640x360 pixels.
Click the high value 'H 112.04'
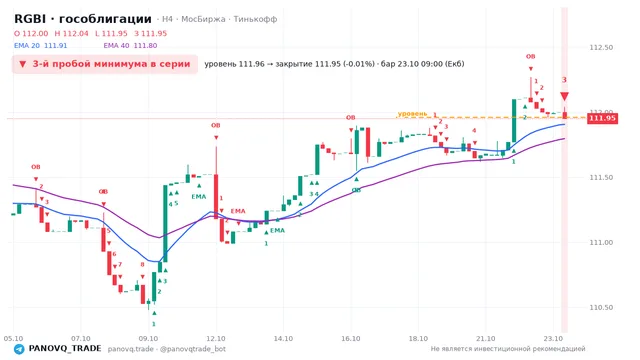pyautogui.click(x=71, y=33)
